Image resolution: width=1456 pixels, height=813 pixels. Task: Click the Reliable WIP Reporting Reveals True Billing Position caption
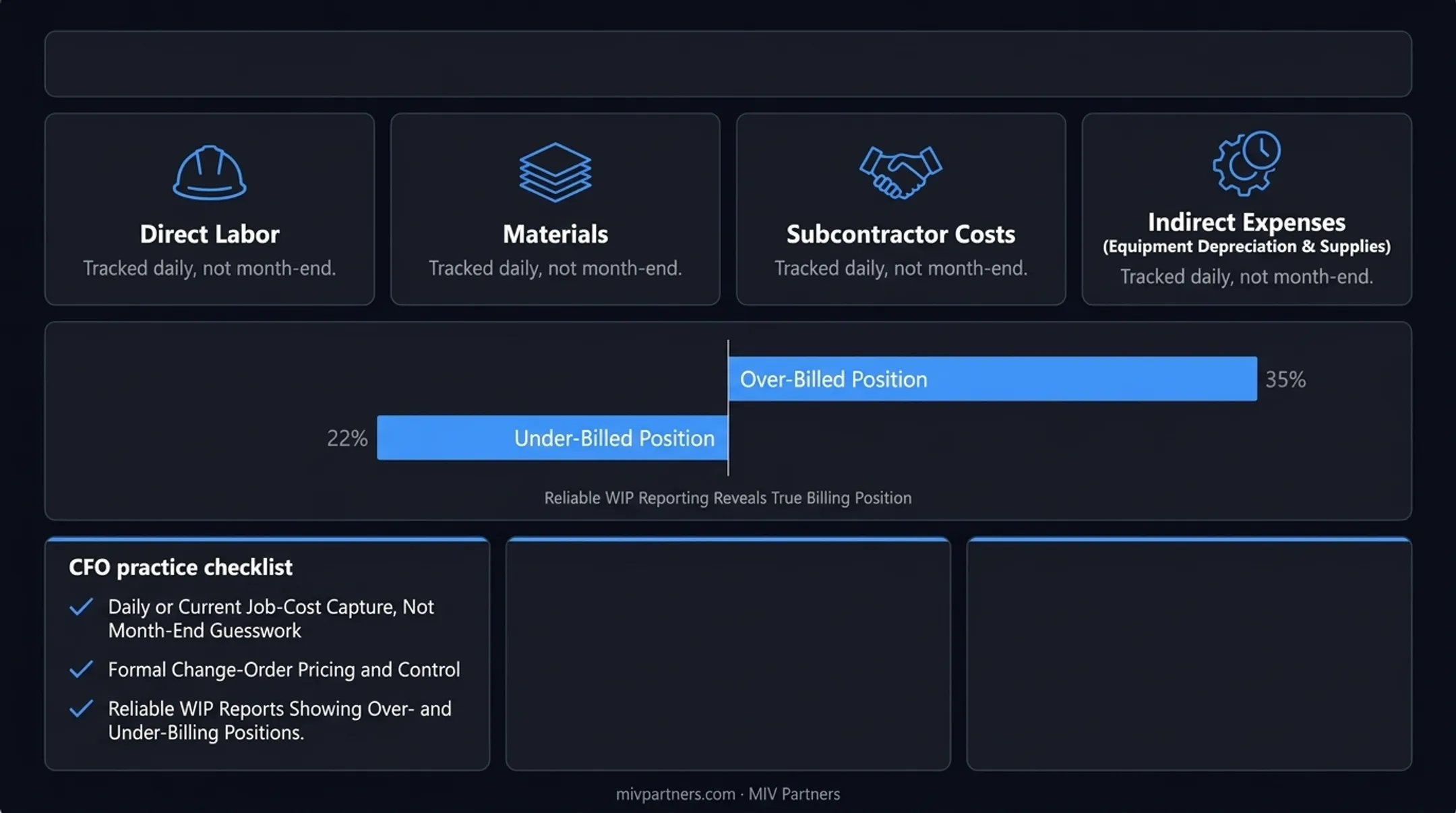pyautogui.click(x=728, y=498)
